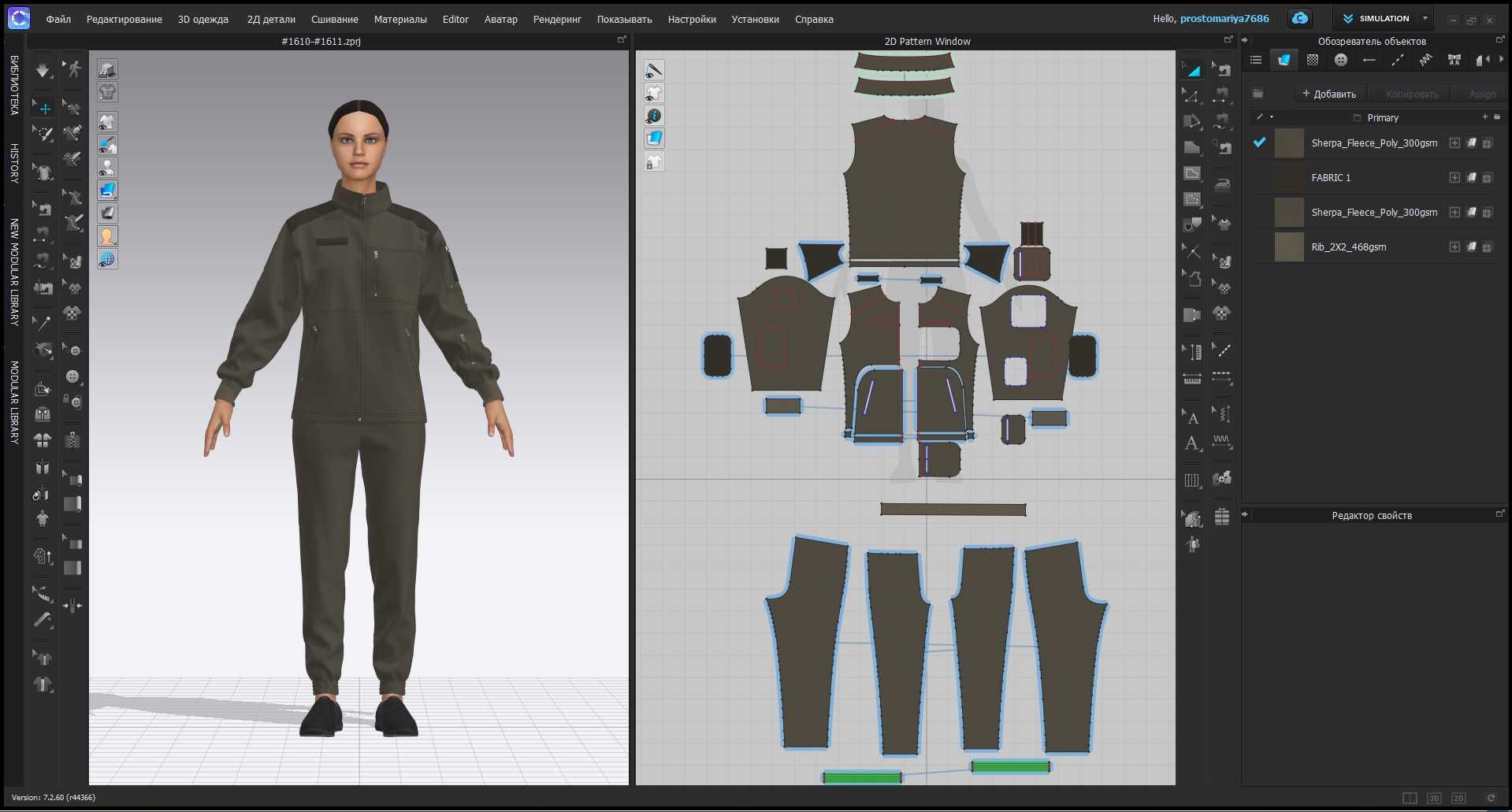Select the Steam iron tool

point(1221,185)
